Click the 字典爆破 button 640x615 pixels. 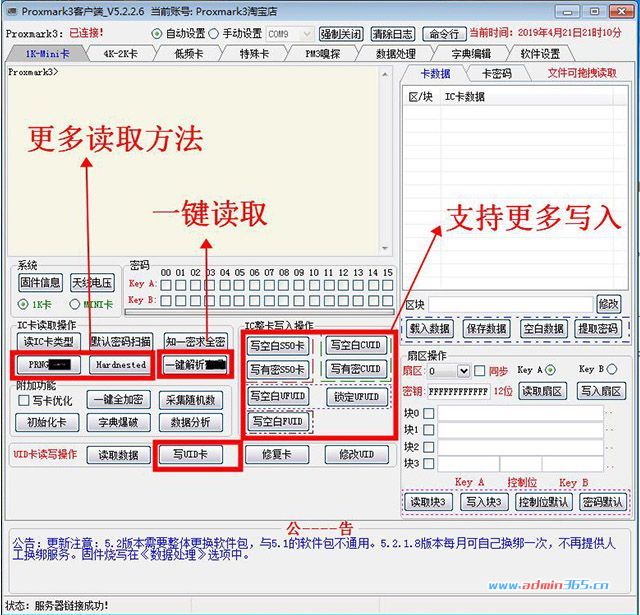point(118,422)
